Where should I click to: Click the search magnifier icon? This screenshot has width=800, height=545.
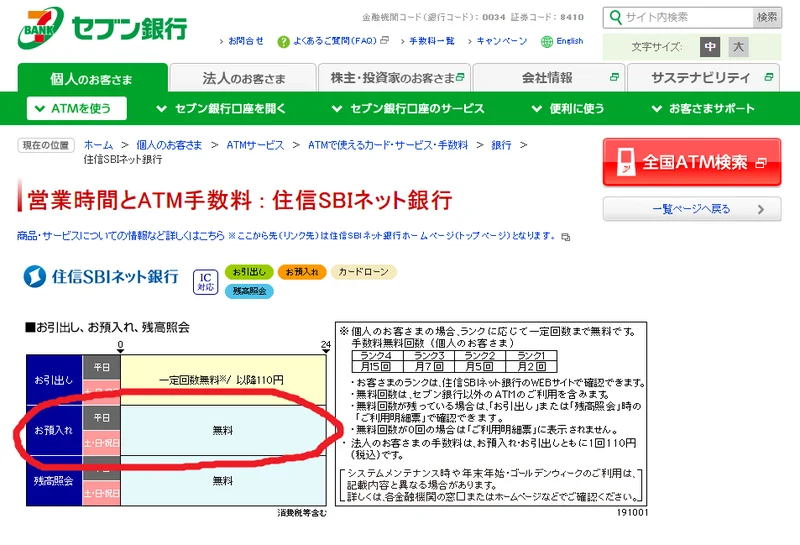[616, 17]
